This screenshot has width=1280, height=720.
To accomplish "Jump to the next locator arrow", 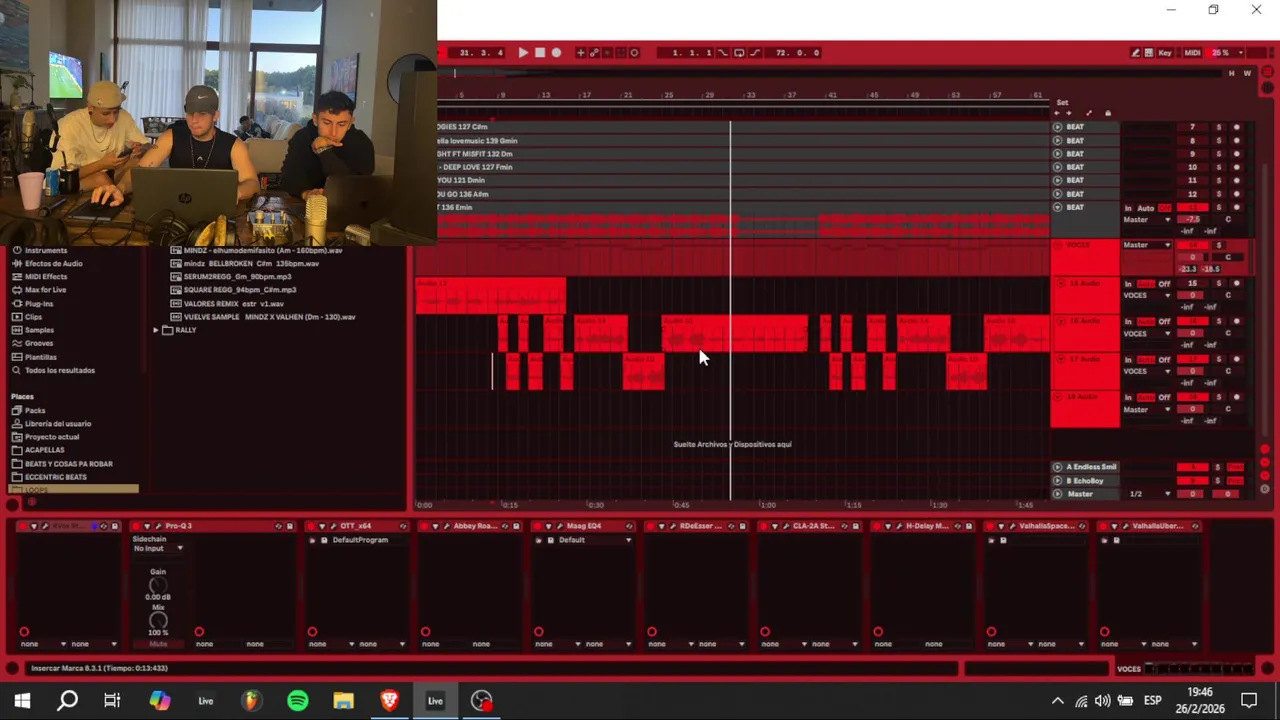I will tap(1069, 113).
